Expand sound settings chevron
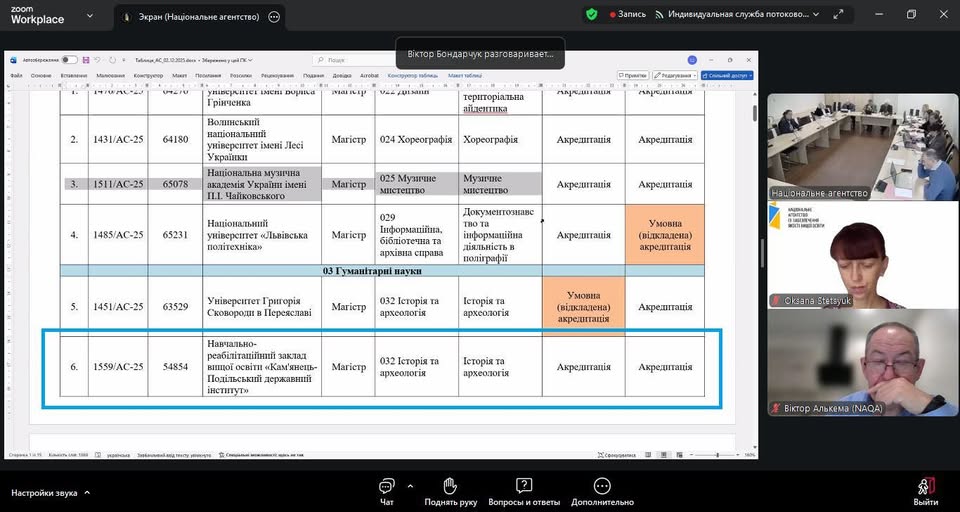960x512 pixels. (x=87, y=493)
